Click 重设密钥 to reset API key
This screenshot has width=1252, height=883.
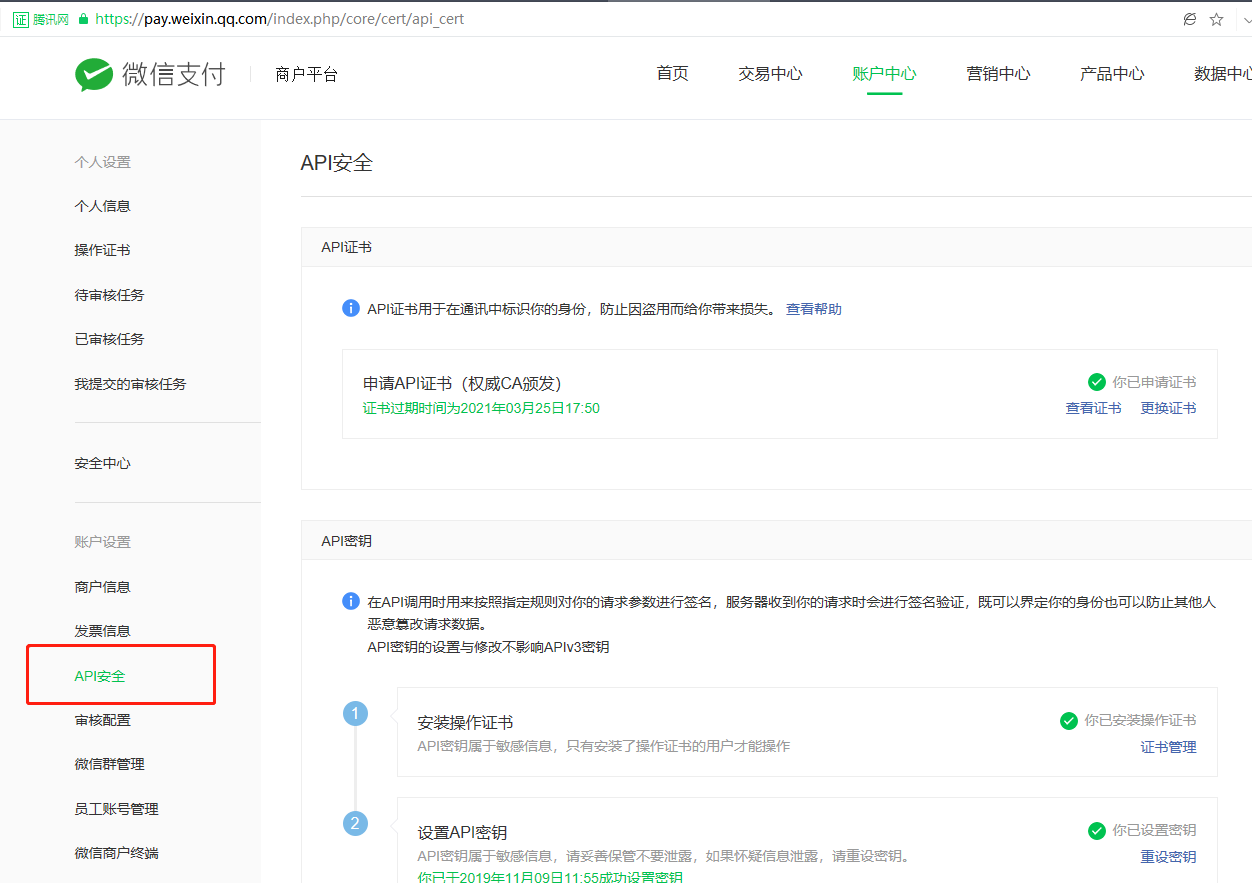click(1168, 856)
